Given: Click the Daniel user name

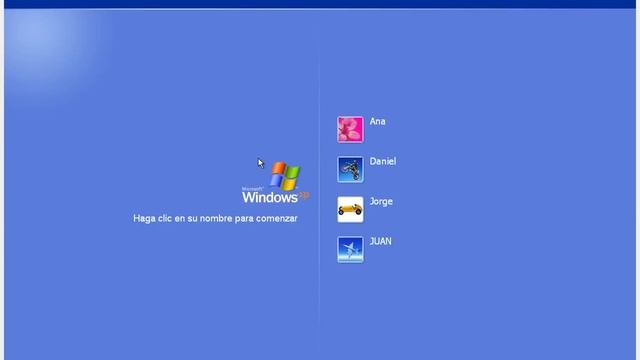Looking at the screenshot, I should coord(382,161).
